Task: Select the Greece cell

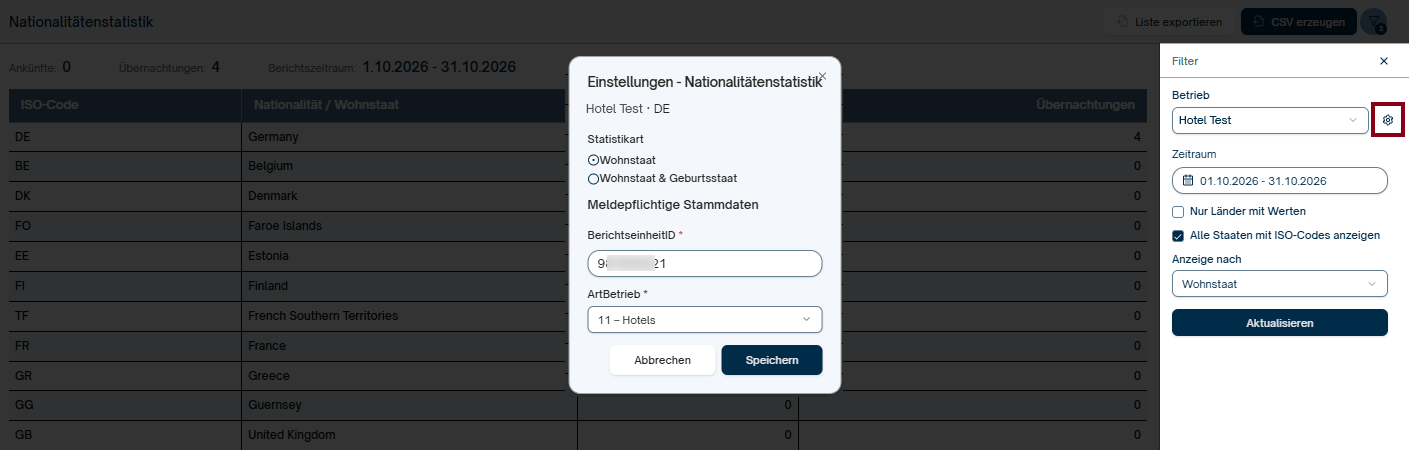Action: pyautogui.click(x=409, y=376)
